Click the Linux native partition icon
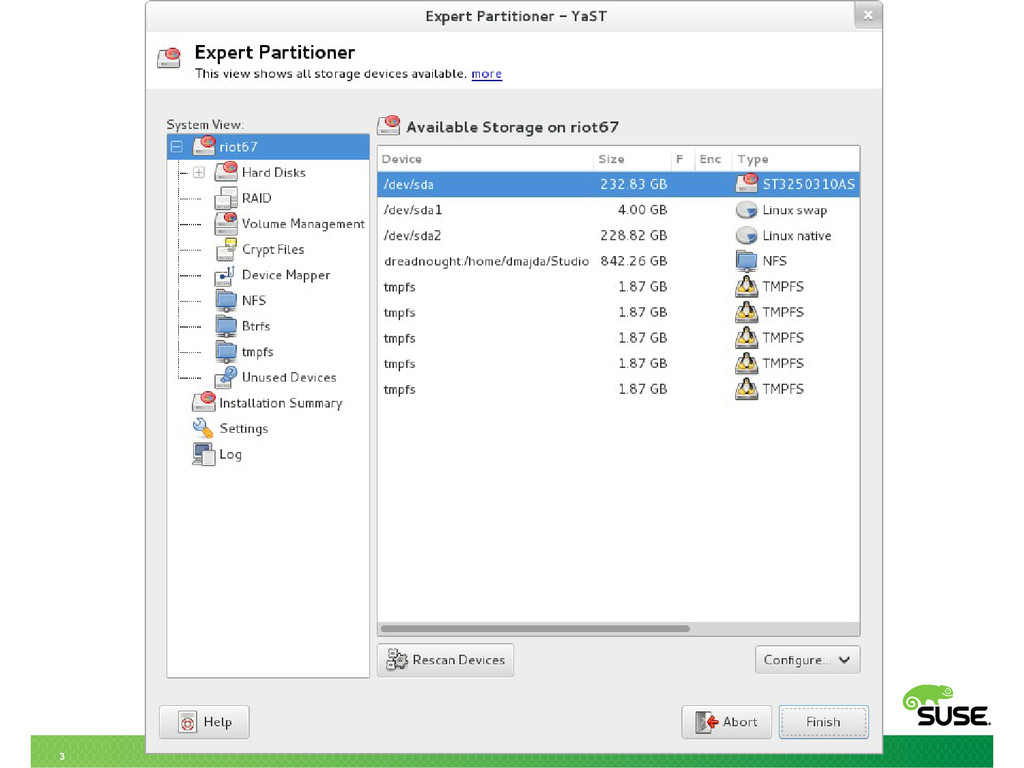Screen dimensions: 1024x768 tap(746, 235)
